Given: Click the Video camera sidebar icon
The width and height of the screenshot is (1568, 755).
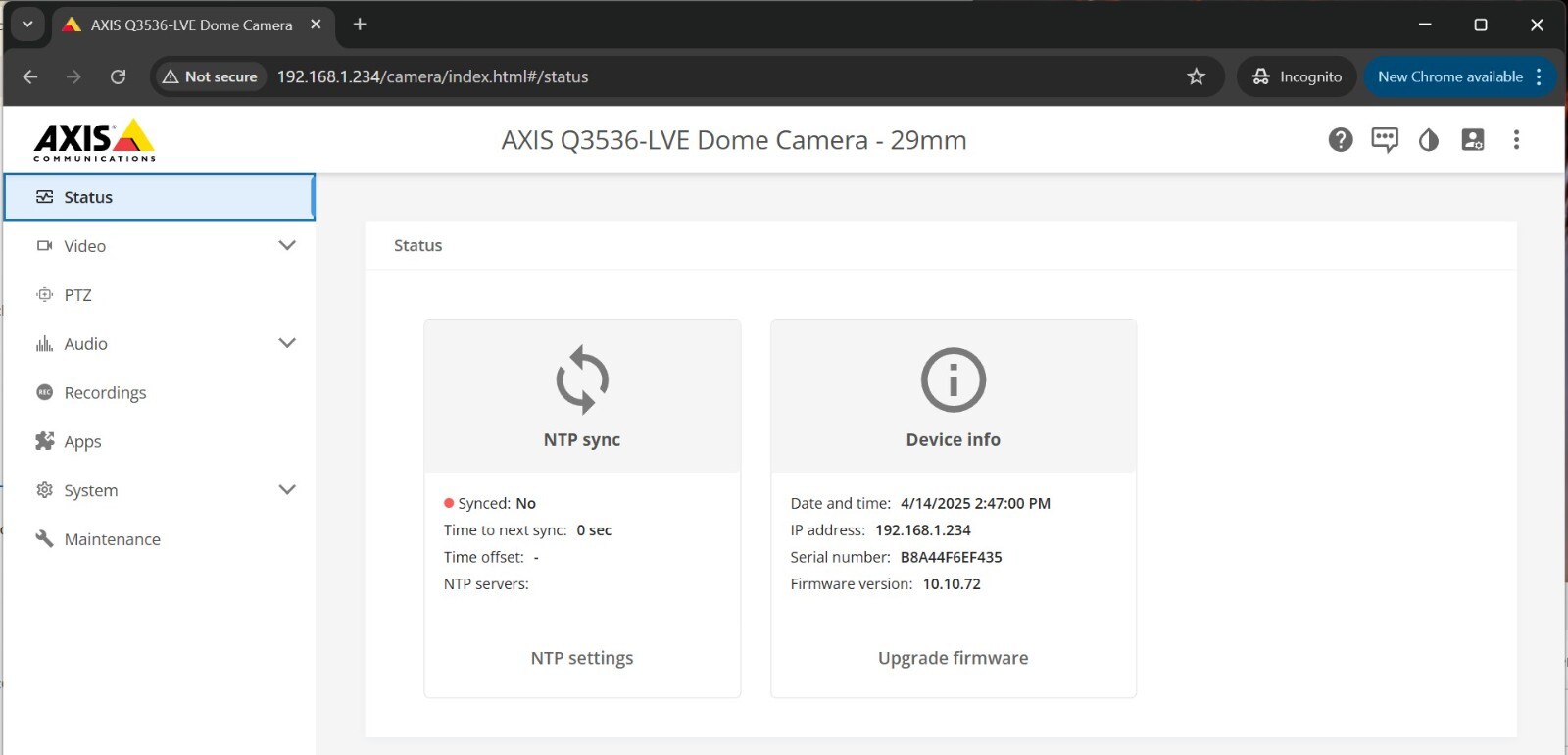Looking at the screenshot, I should coord(44,246).
